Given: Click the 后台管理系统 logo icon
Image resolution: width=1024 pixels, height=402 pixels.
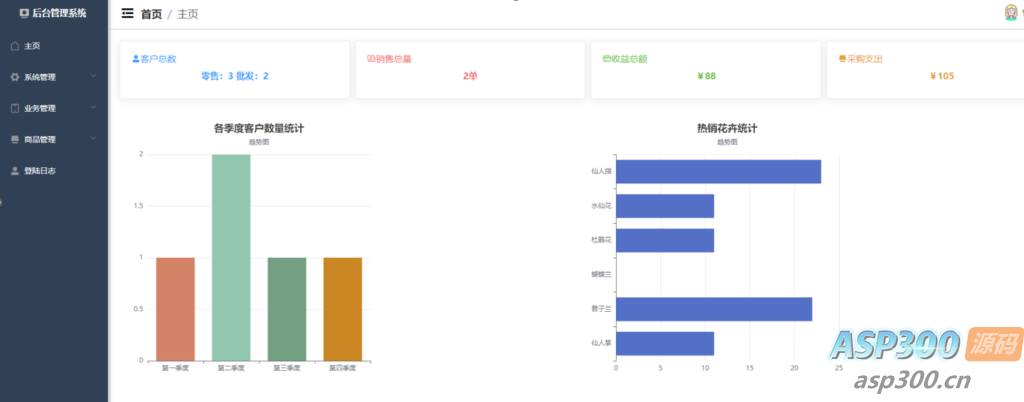Looking at the screenshot, I should pyautogui.click(x=24, y=13).
